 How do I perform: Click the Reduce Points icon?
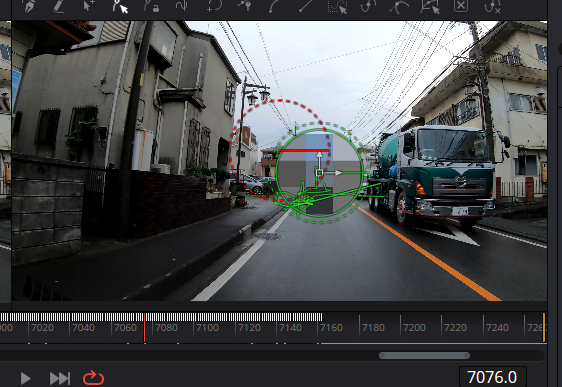pyautogui.click(x=492, y=6)
